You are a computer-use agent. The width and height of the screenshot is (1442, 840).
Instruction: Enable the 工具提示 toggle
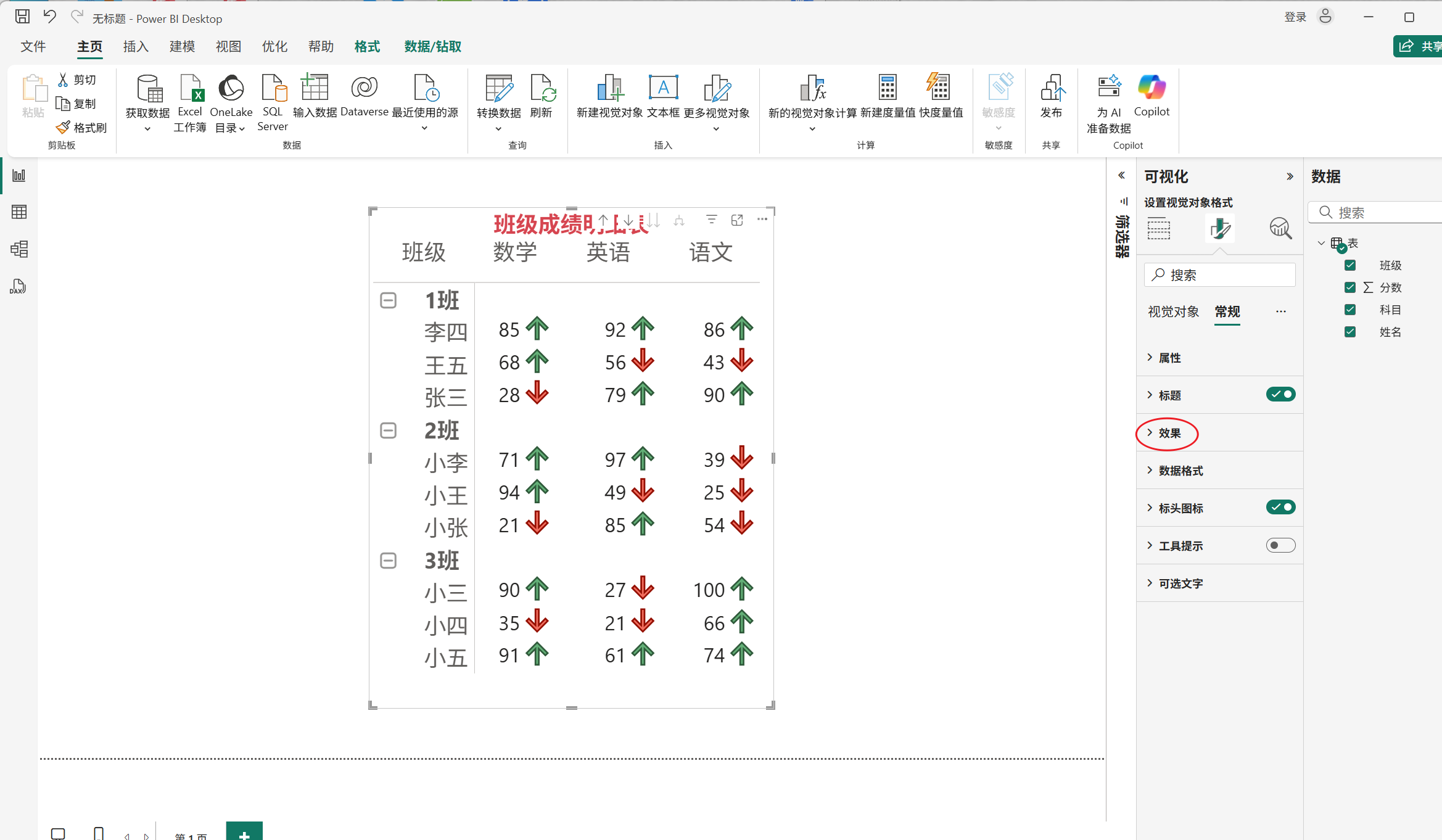click(1280, 545)
